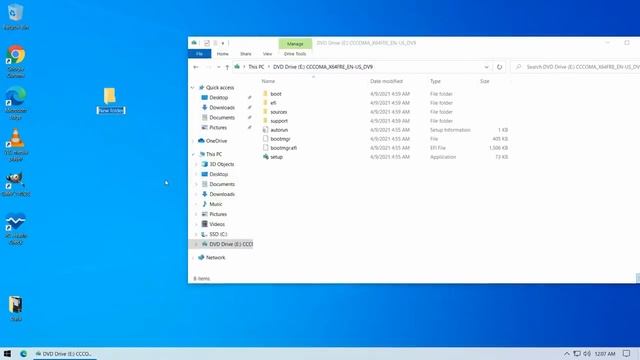
Task: Select the autorun file
Action: coord(279,130)
